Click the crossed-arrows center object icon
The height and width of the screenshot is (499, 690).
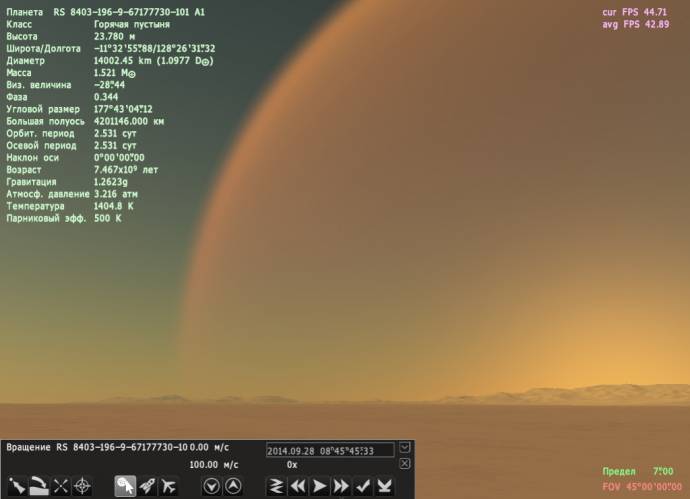click(x=60, y=486)
